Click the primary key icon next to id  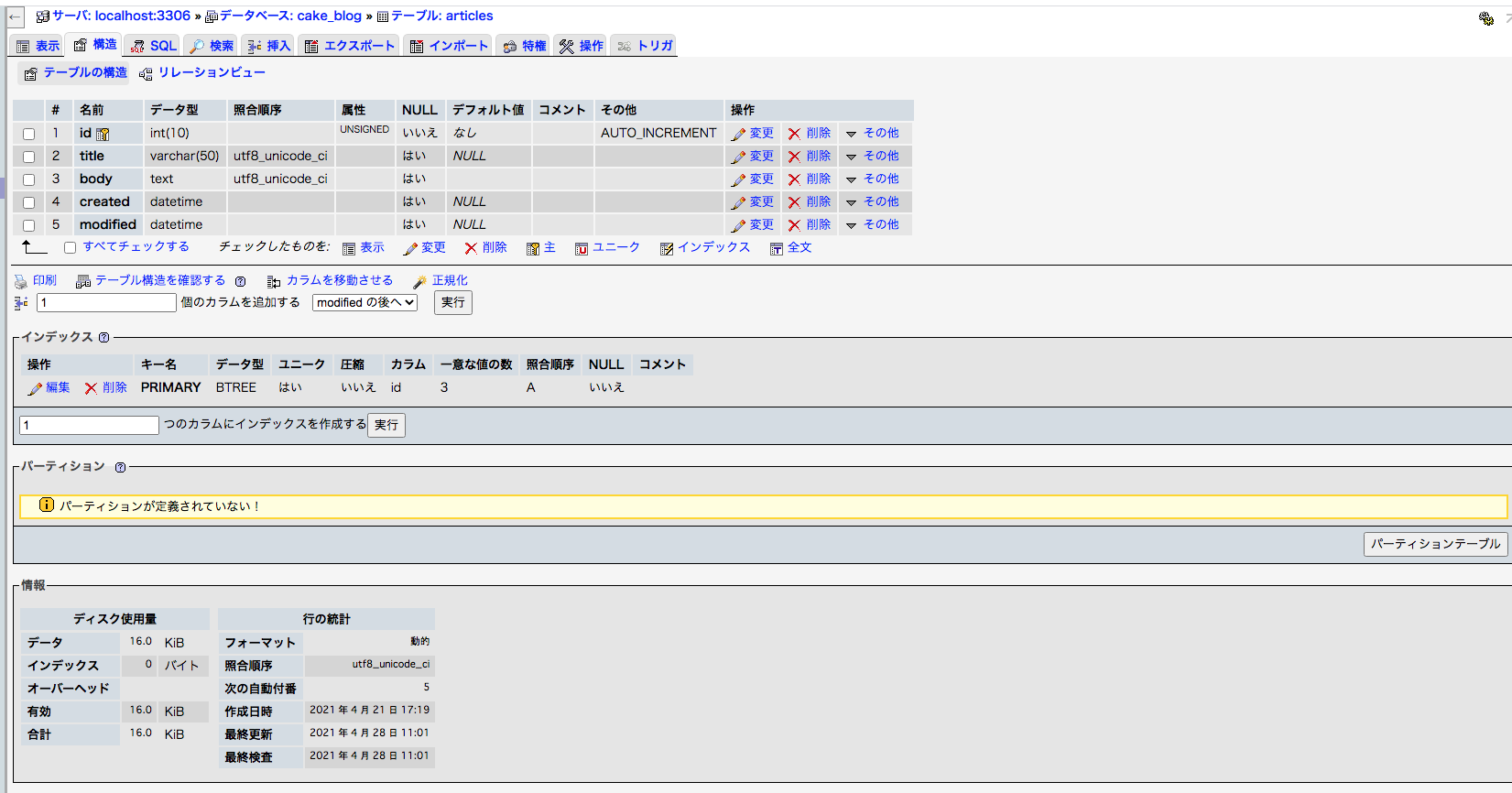103,134
